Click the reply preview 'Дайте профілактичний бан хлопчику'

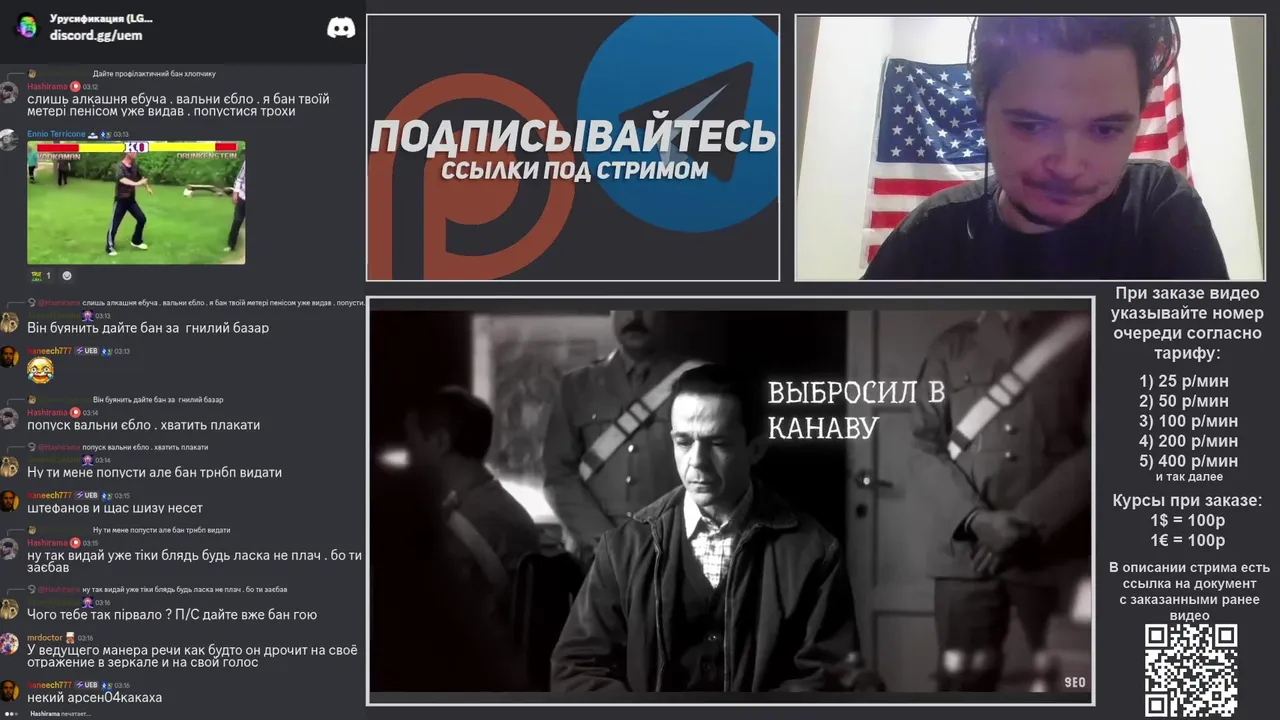154,74
